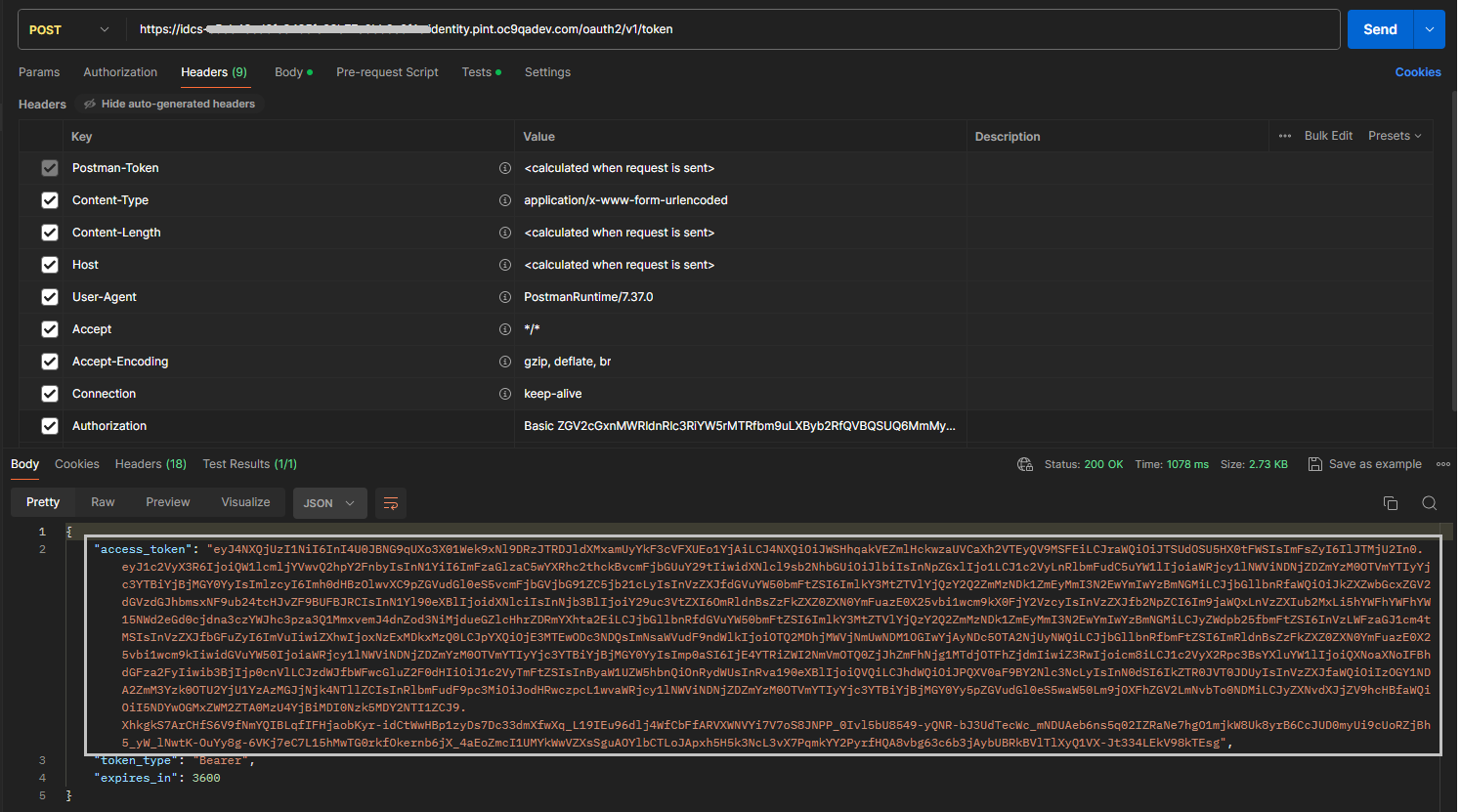Open the headers table column options ellipsis
Viewport: 1461px width, 812px height.
tap(1285, 136)
